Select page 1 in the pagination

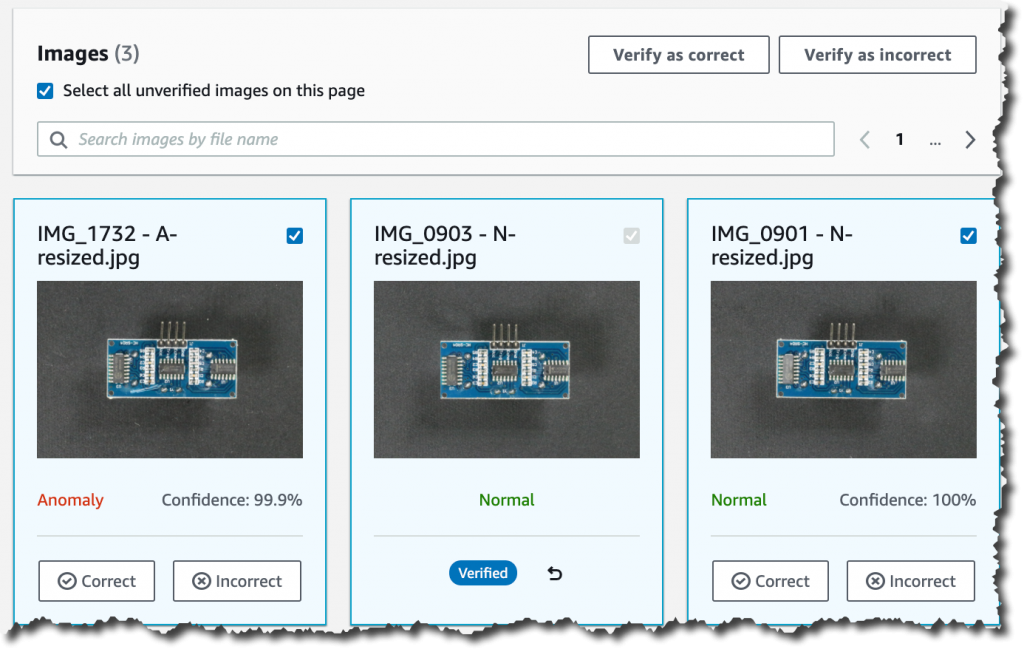[899, 139]
